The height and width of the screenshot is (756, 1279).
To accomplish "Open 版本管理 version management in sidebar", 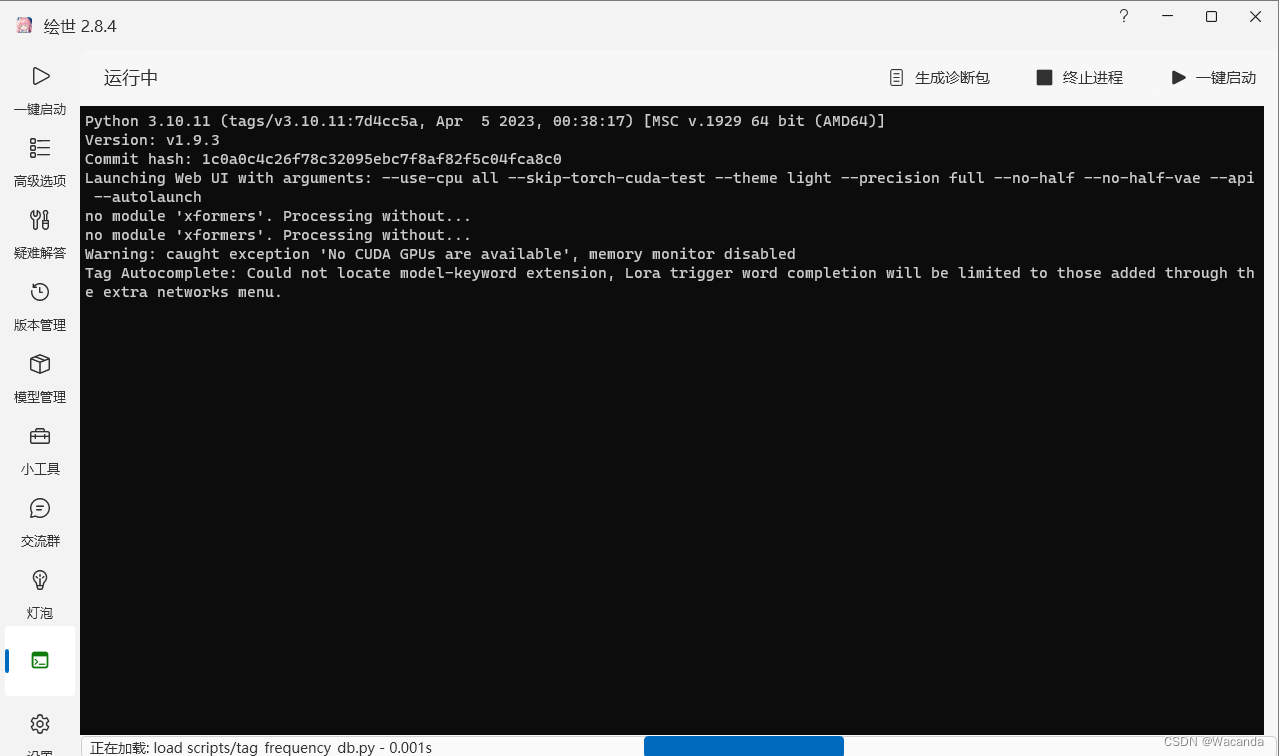I will [40, 306].
